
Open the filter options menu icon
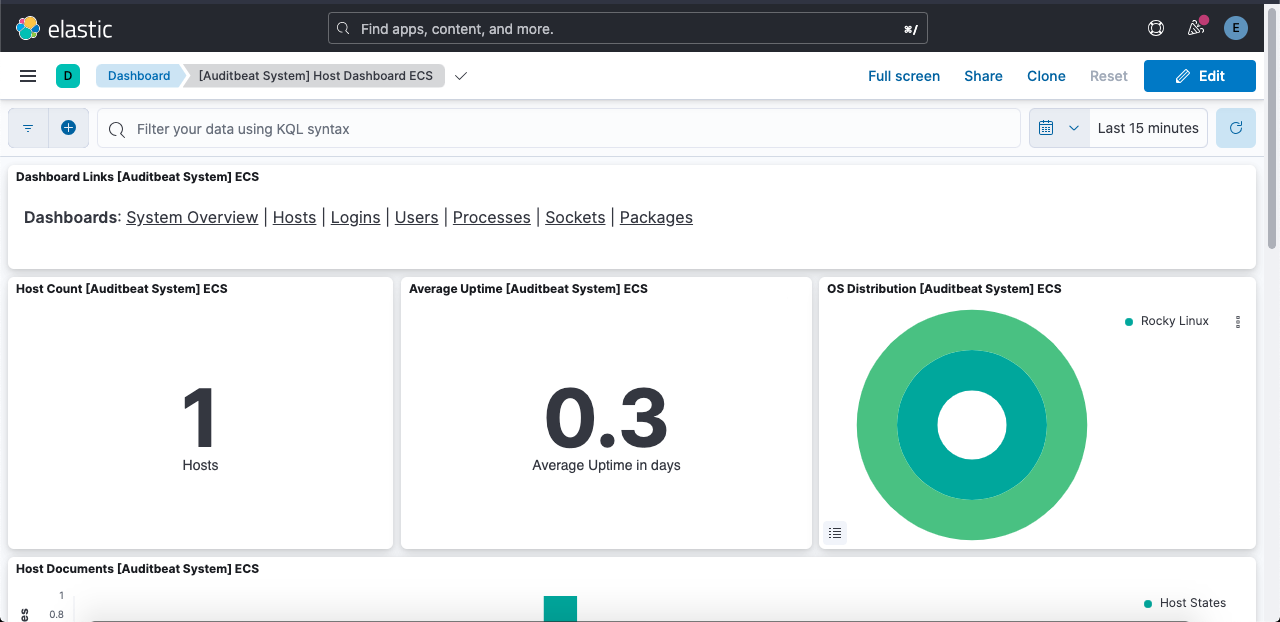pyautogui.click(x=28, y=128)
